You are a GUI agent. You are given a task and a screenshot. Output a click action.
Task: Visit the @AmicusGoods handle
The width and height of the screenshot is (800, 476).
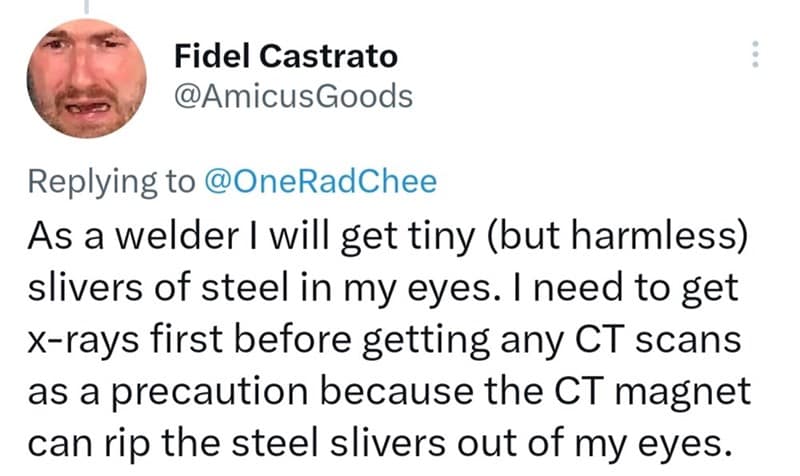coord(293,96)
